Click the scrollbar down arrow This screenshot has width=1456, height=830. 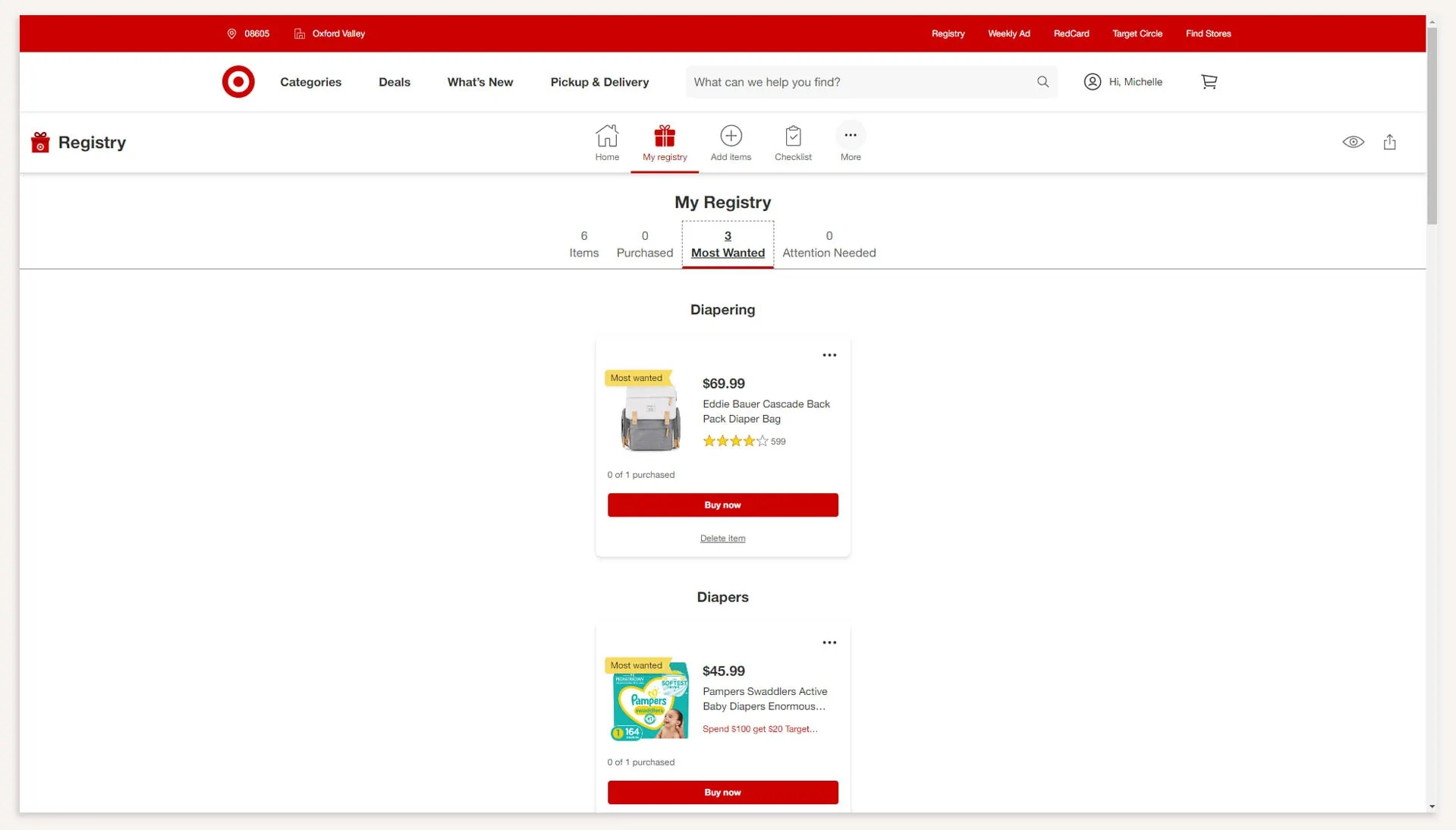[x=1432, y=806]
